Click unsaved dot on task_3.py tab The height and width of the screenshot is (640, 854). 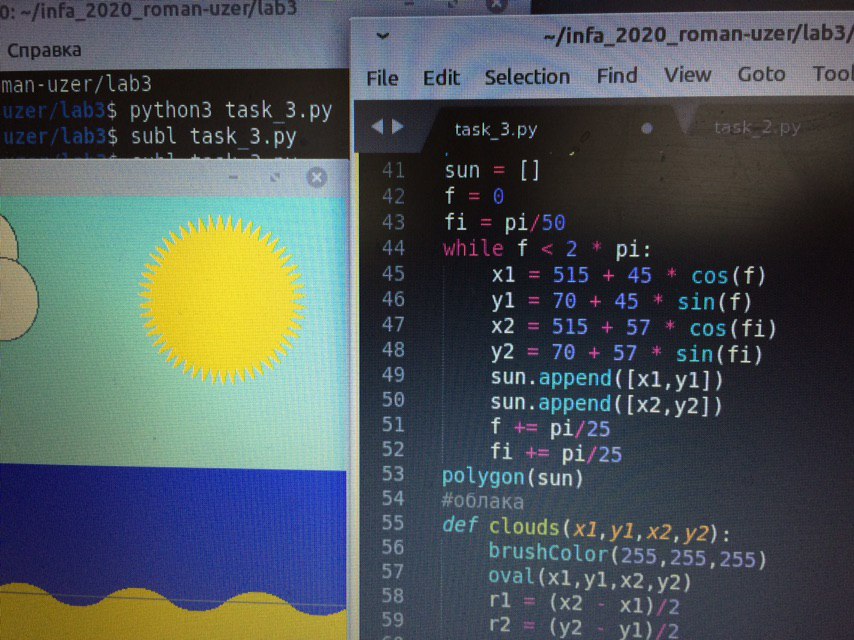(646, 129)
